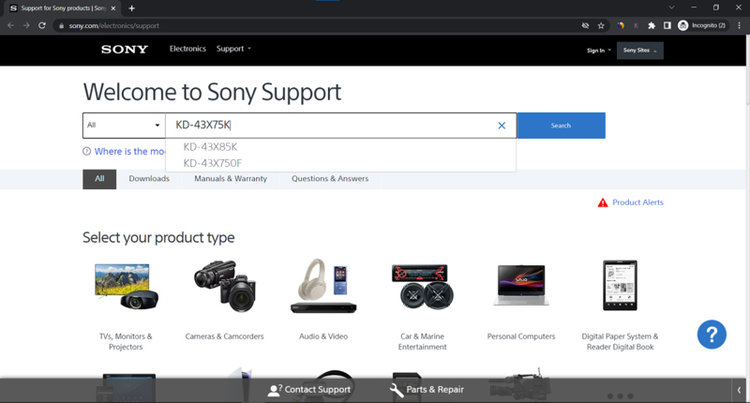Open the All category dropdown
This screenshot has height=403, width=750.
pos(124,125)
